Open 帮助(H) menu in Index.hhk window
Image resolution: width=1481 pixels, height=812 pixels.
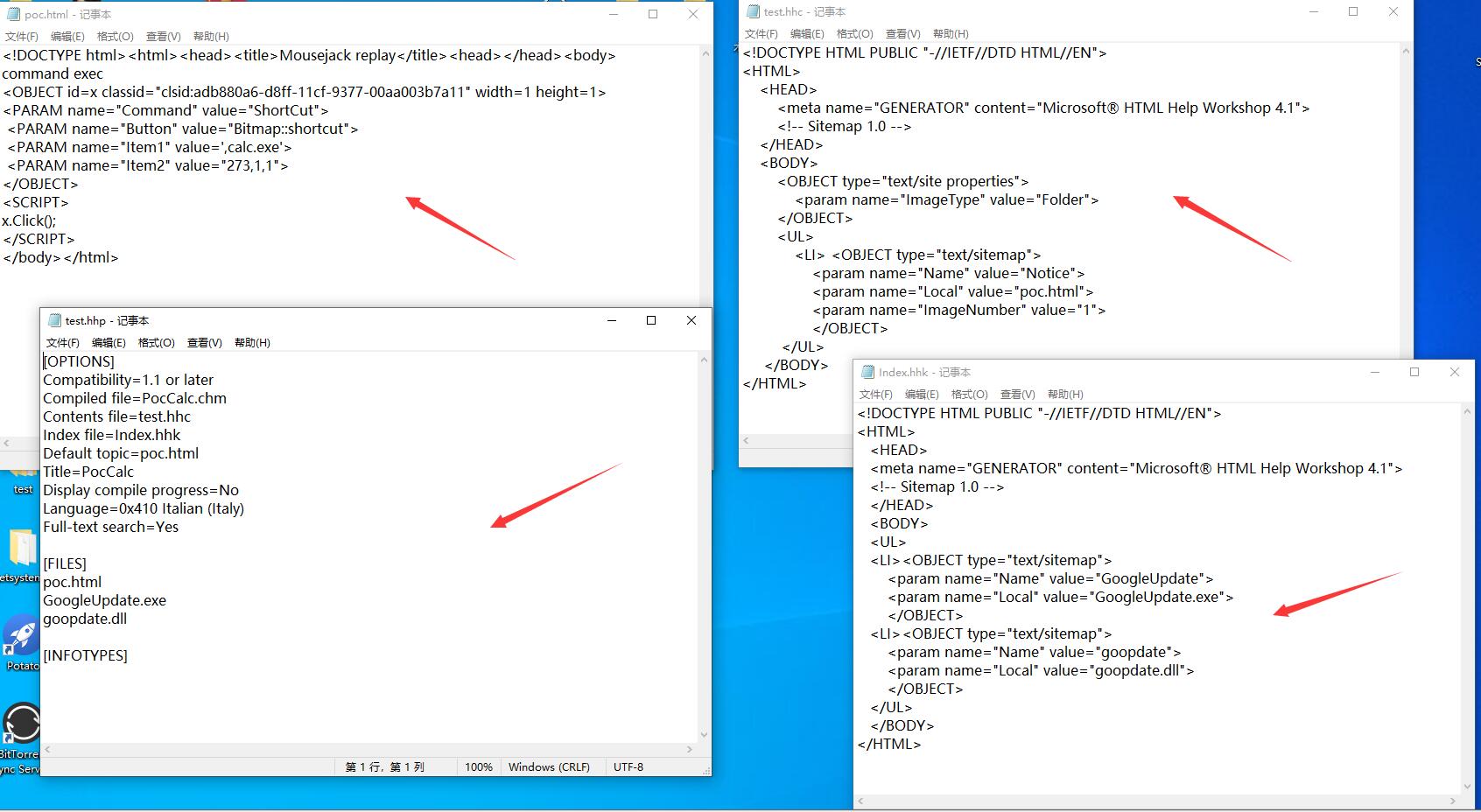(x=1065, y=394)
